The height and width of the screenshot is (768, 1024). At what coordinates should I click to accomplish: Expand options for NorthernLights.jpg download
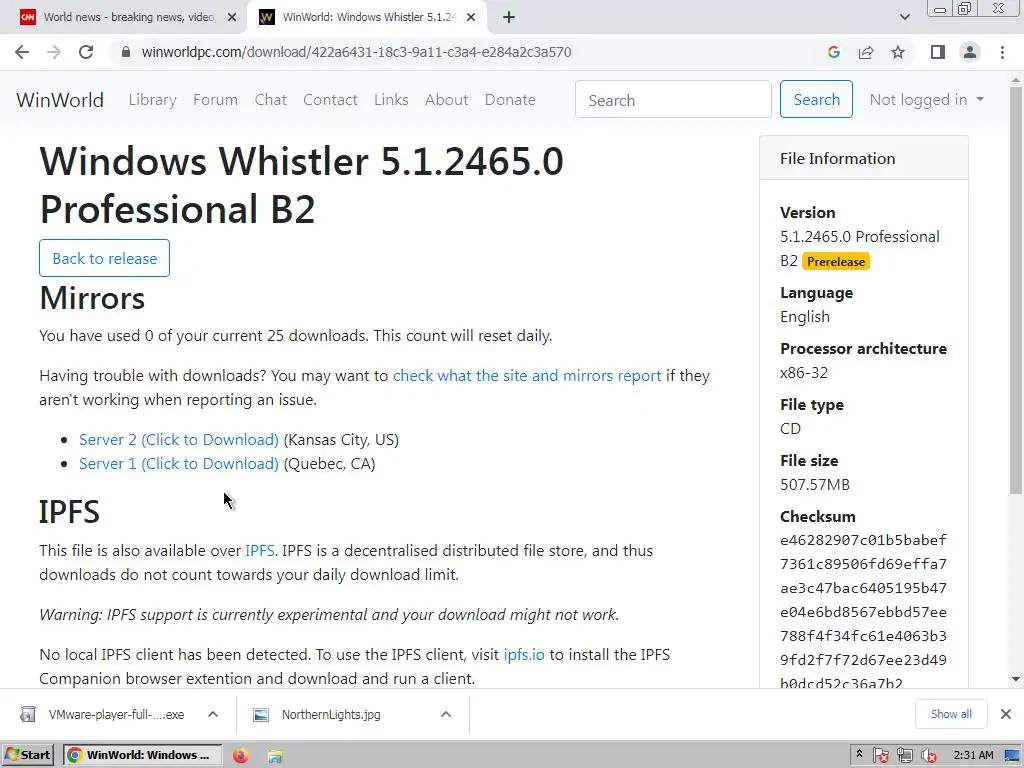(446, 714)
